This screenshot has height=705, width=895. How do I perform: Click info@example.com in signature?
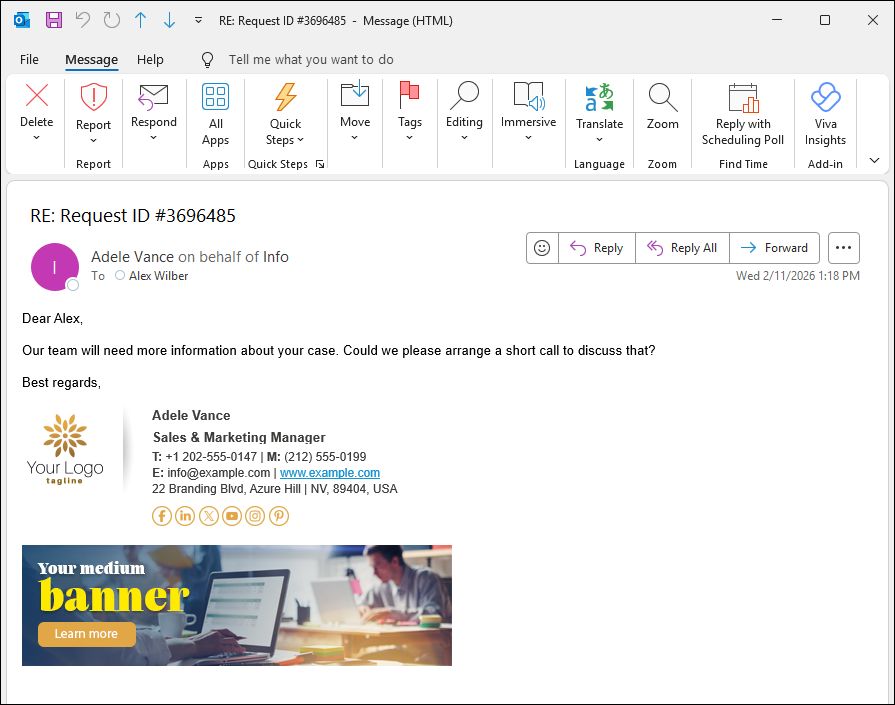click(x=219, y=473)
